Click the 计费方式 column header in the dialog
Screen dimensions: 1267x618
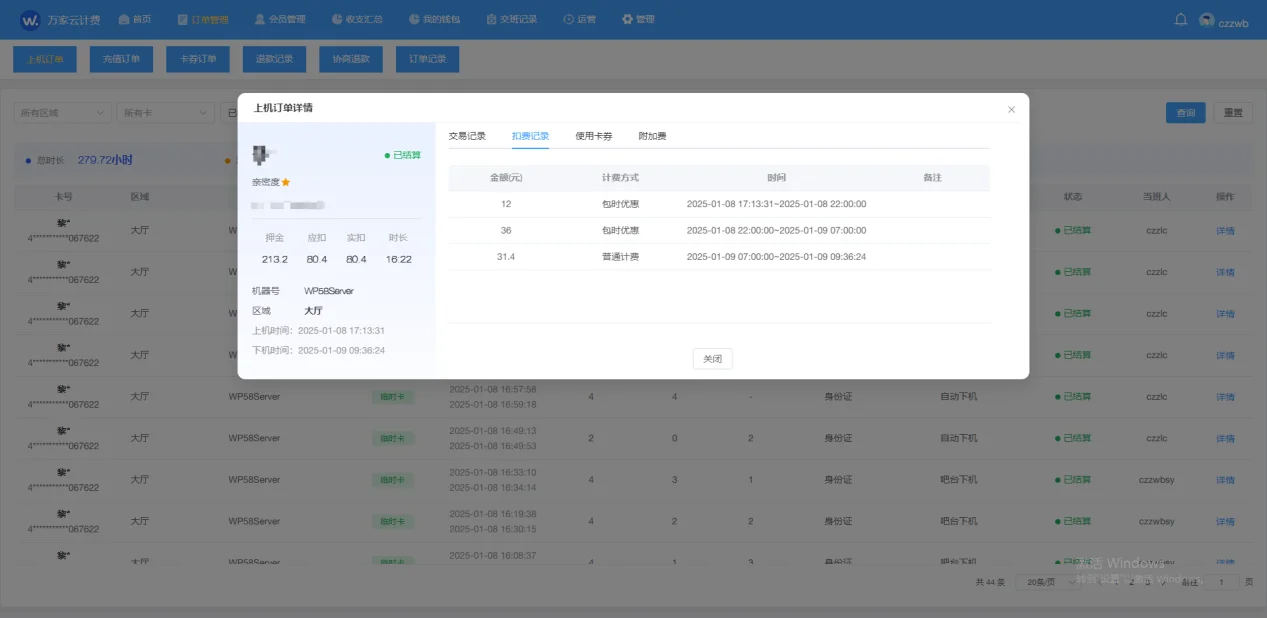point(620,178)
